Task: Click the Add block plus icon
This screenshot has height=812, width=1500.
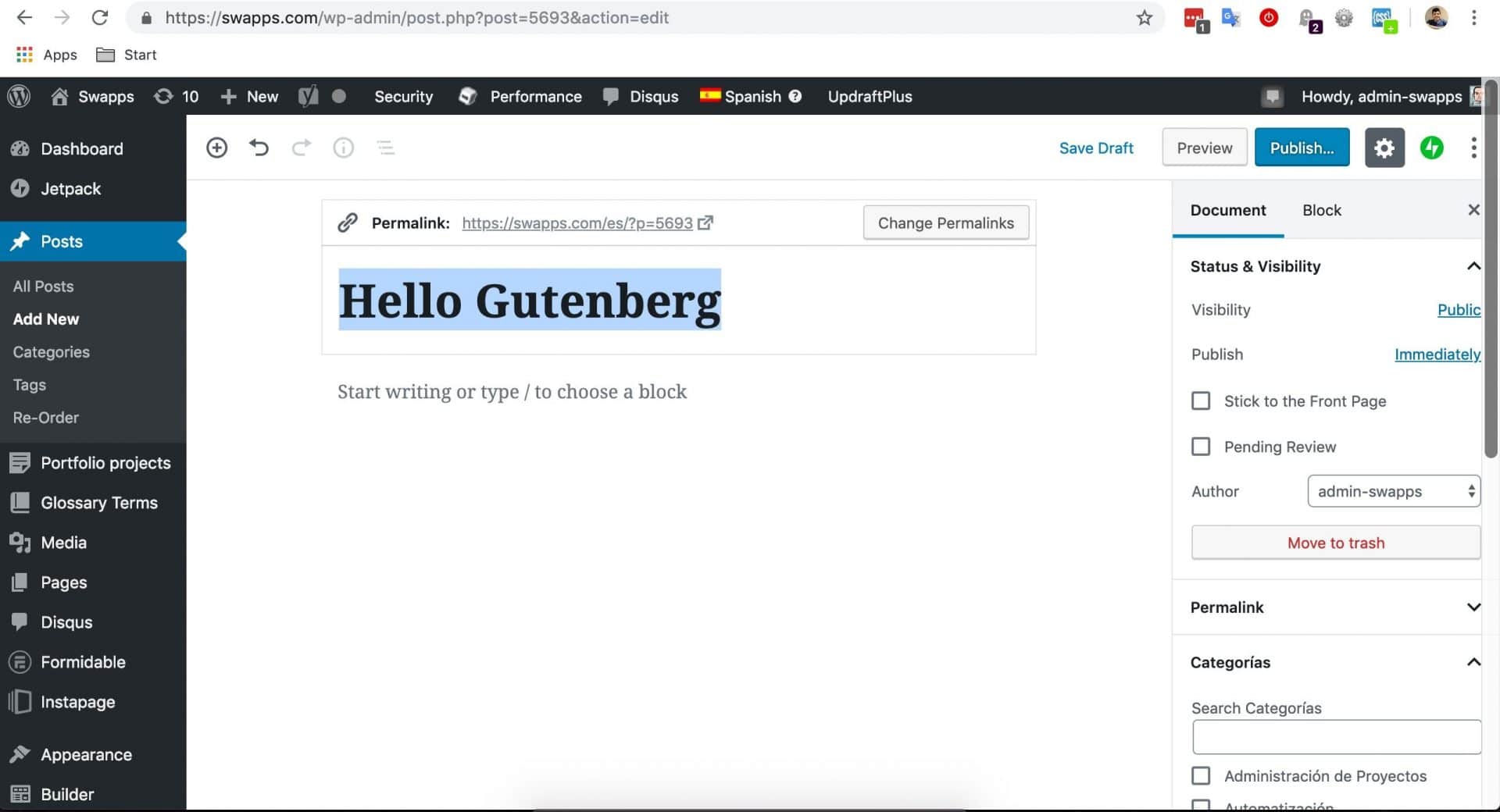Action: [216, 148]
